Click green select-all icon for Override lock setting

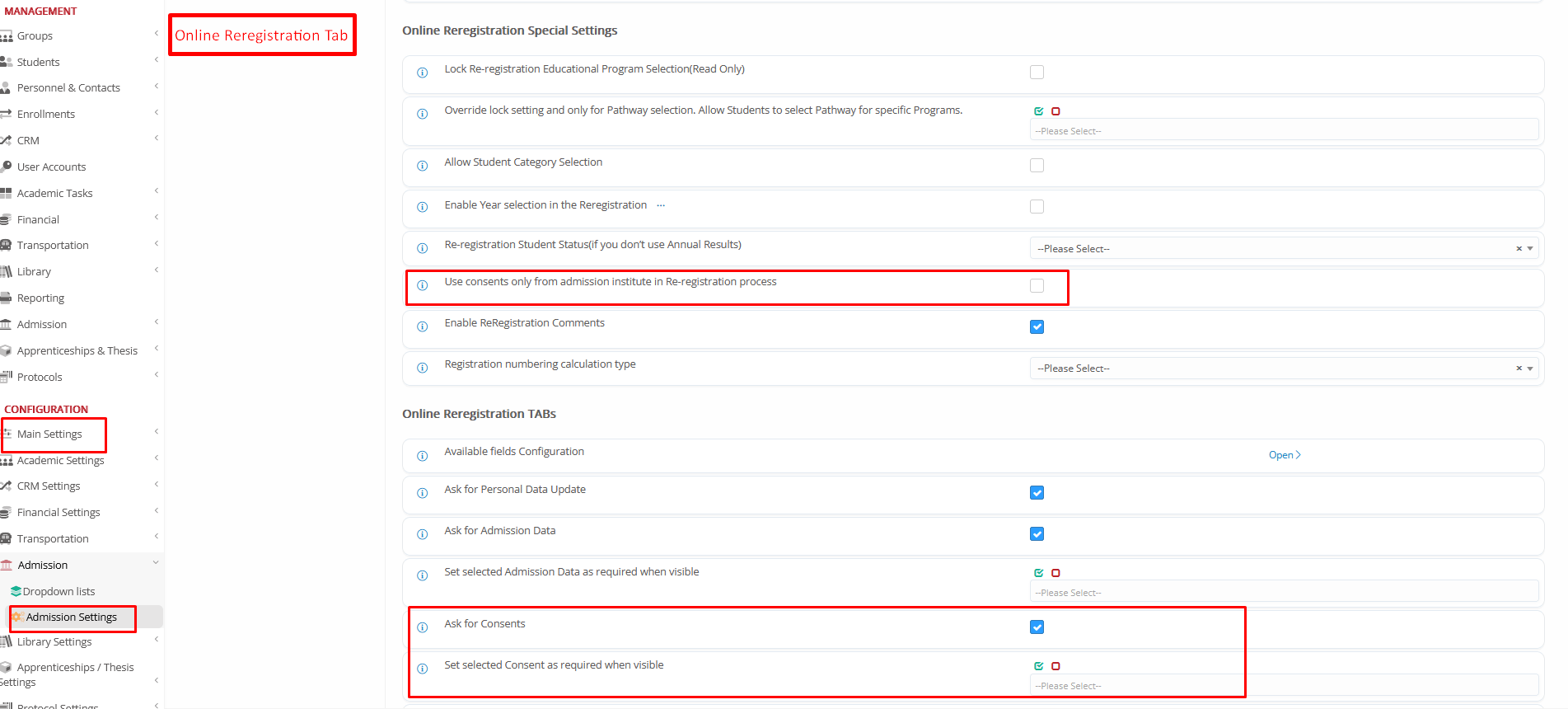click(x=1038, y=111)
